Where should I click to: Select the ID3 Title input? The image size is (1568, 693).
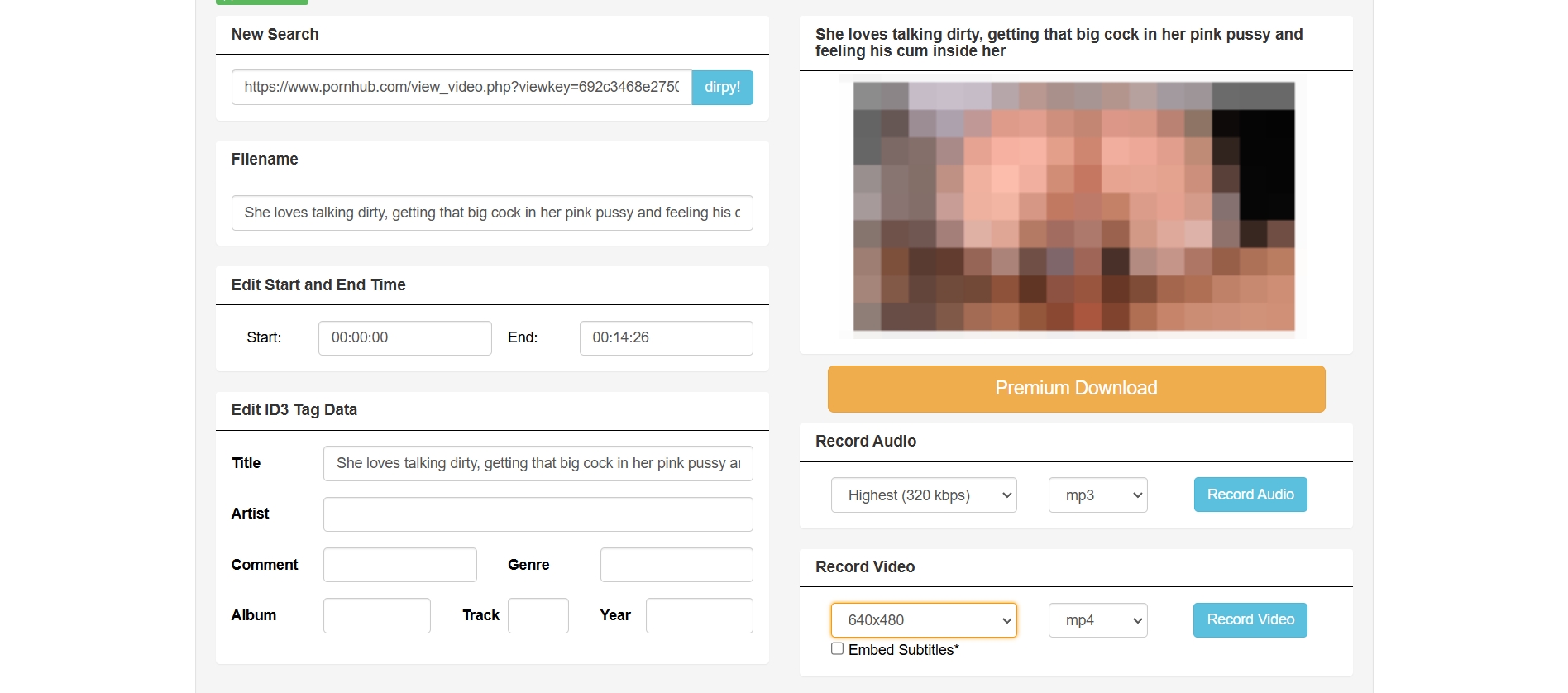coord(538,464)
